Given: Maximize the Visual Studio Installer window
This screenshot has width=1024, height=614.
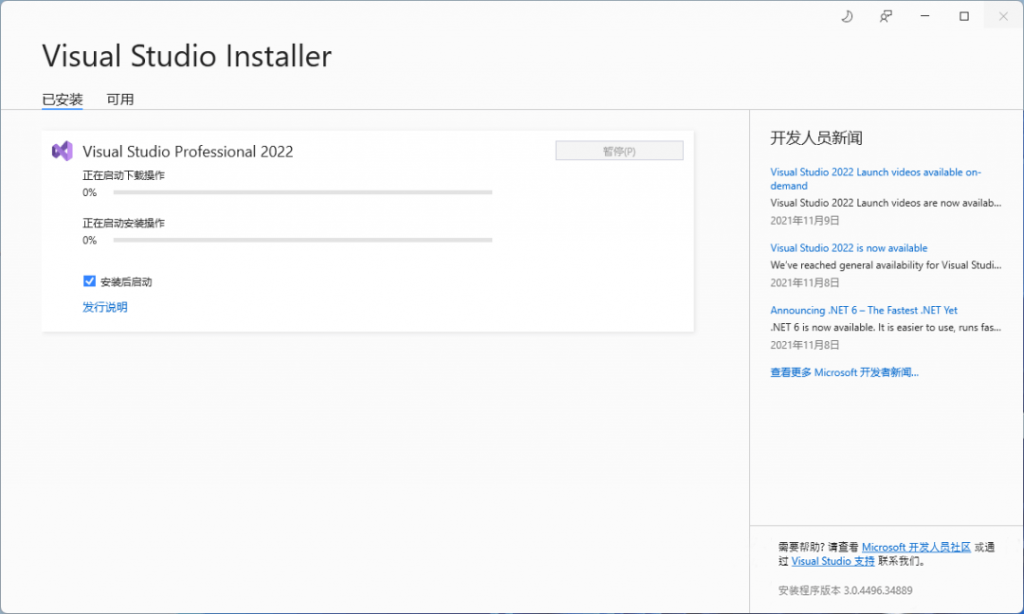Looking at the screenshot, I should (964, 16).
